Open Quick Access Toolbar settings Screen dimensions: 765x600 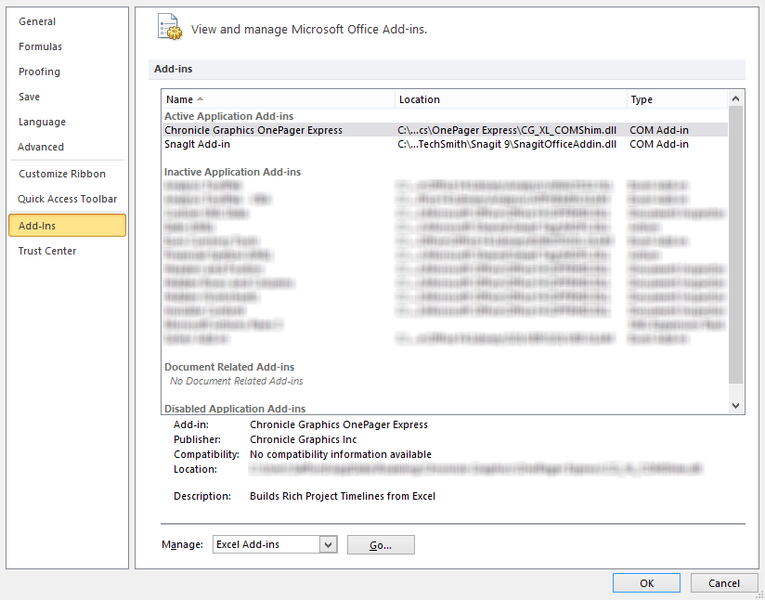[67, 199]
